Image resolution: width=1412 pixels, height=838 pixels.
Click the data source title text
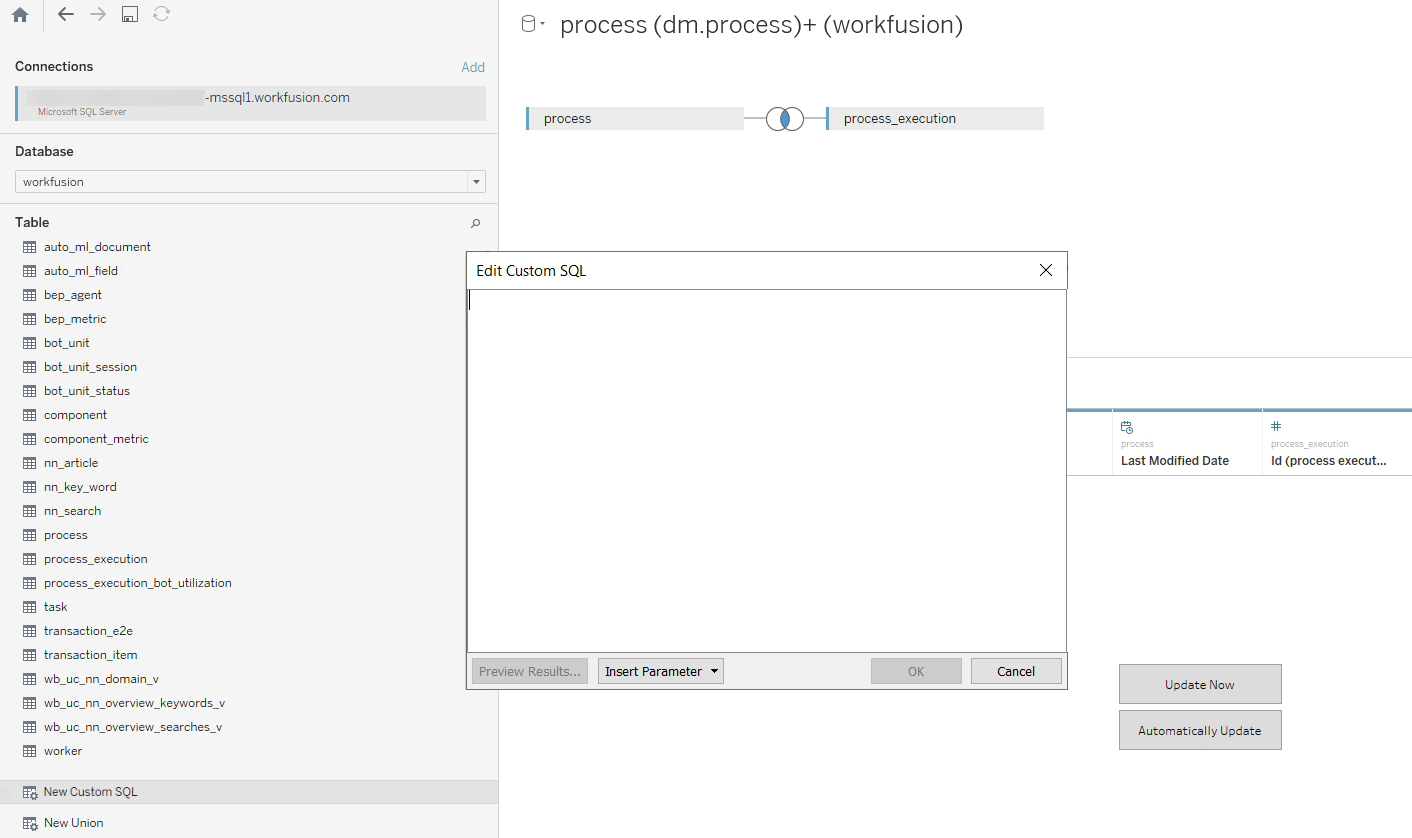pos(761,25)
